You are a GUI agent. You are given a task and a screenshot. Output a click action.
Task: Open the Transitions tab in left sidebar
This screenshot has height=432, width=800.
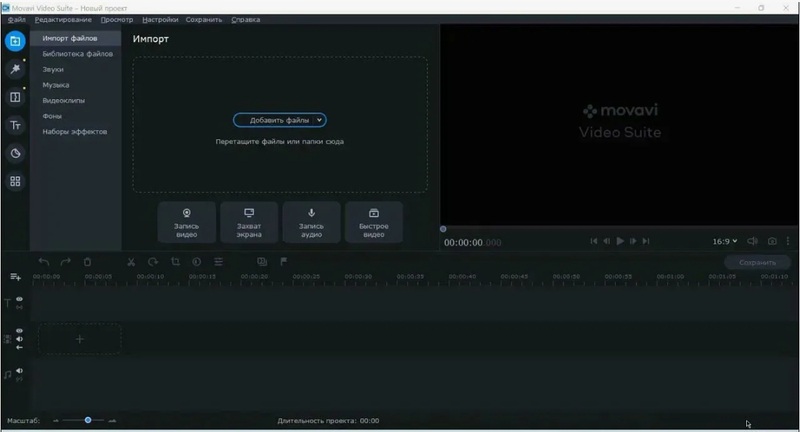click(x=15, y=97)
